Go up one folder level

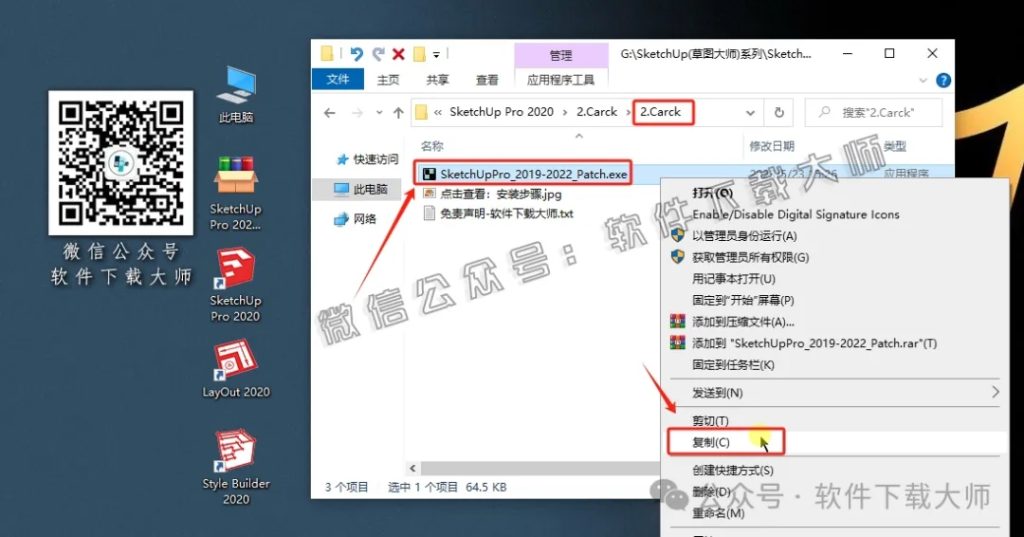398,113
